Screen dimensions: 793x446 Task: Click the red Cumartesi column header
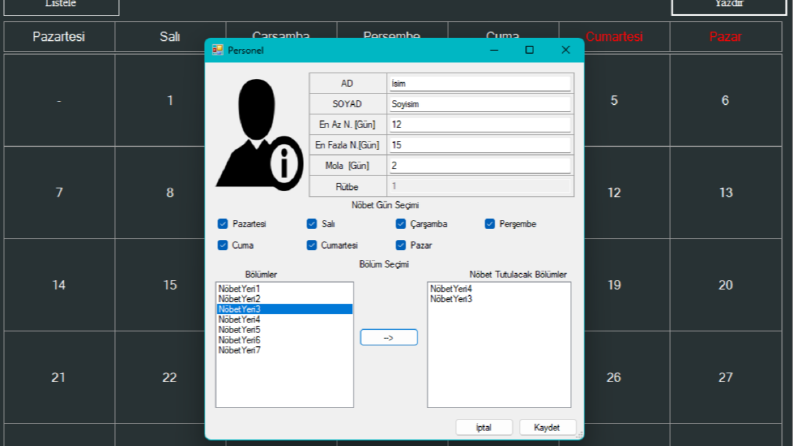click(x=614, y=36)
